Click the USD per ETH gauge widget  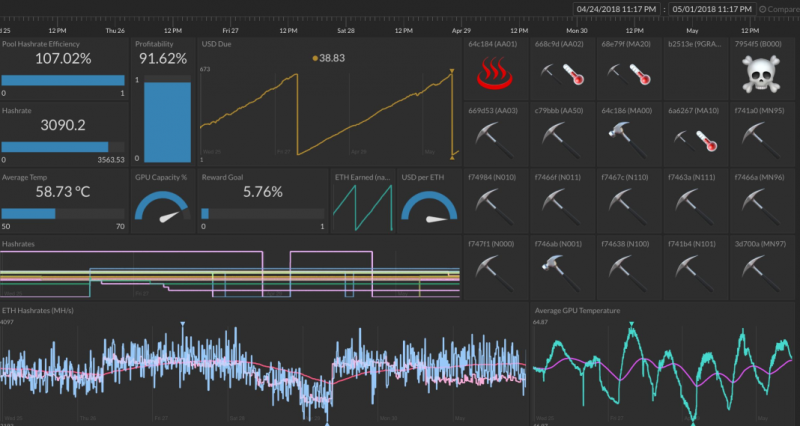point(429,207)
